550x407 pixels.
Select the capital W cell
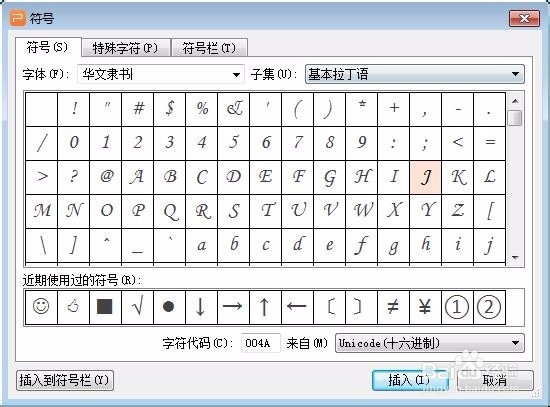tap(361, 211)
